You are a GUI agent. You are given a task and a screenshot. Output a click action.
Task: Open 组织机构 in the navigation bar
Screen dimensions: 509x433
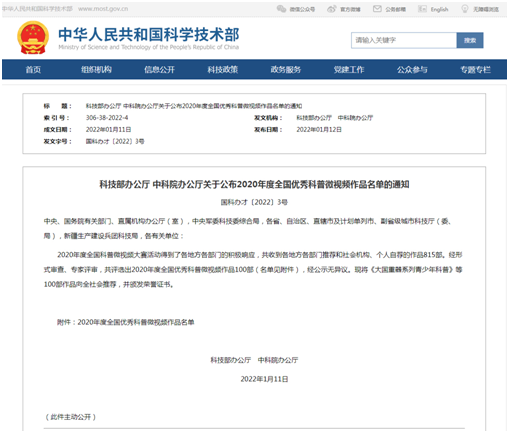(x=96, y=69)
